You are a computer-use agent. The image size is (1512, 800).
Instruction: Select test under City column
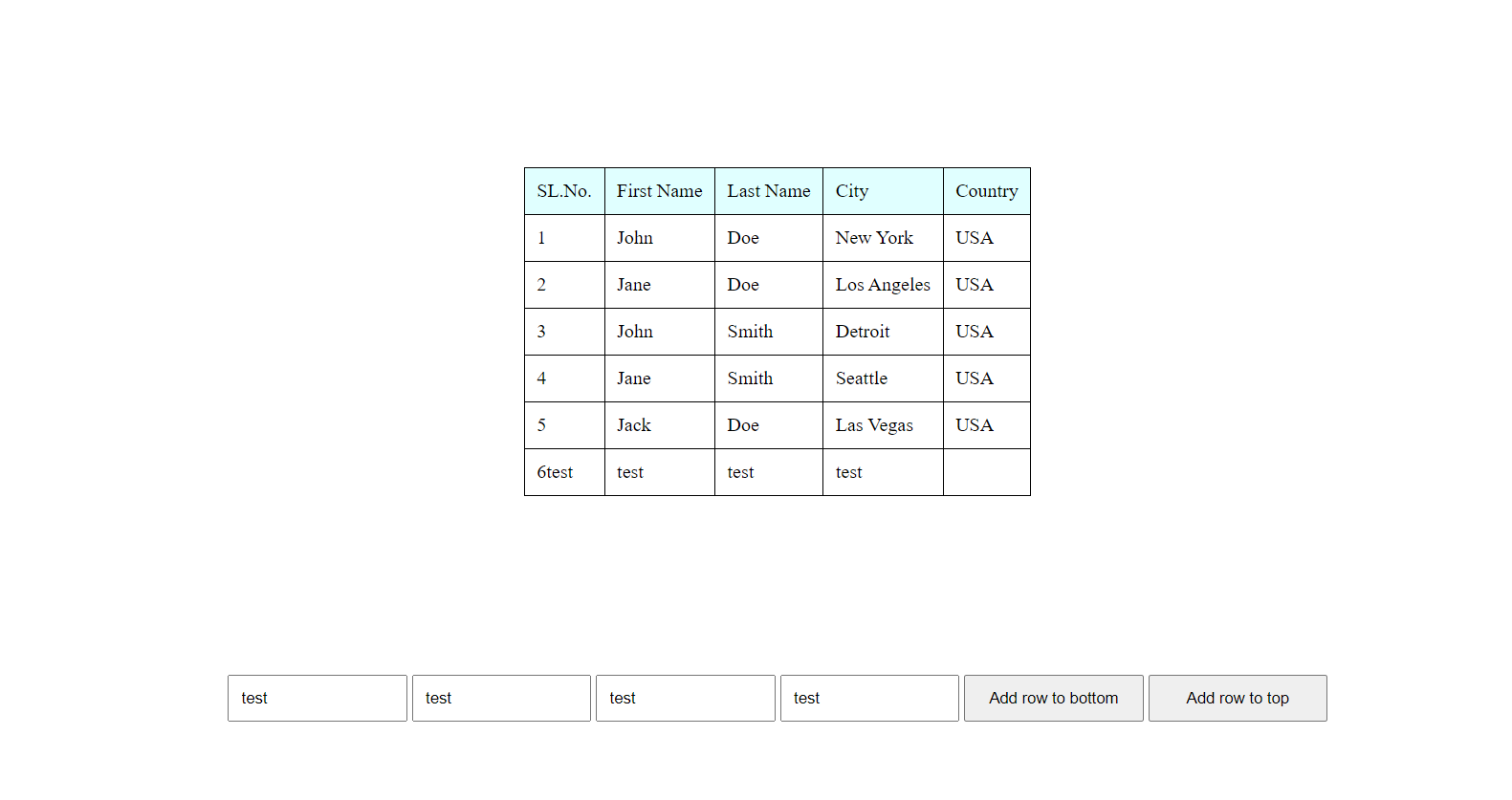(883, 472)
